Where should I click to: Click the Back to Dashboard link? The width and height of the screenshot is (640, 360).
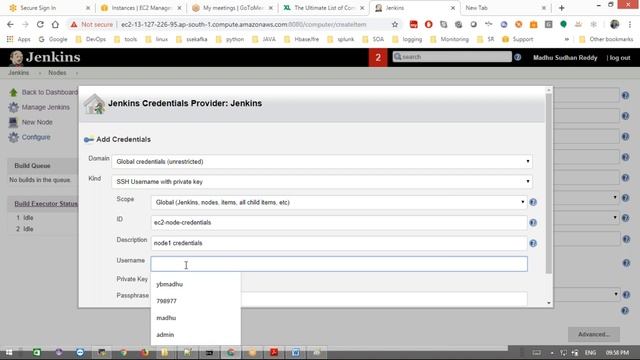[x=49, y=92]
